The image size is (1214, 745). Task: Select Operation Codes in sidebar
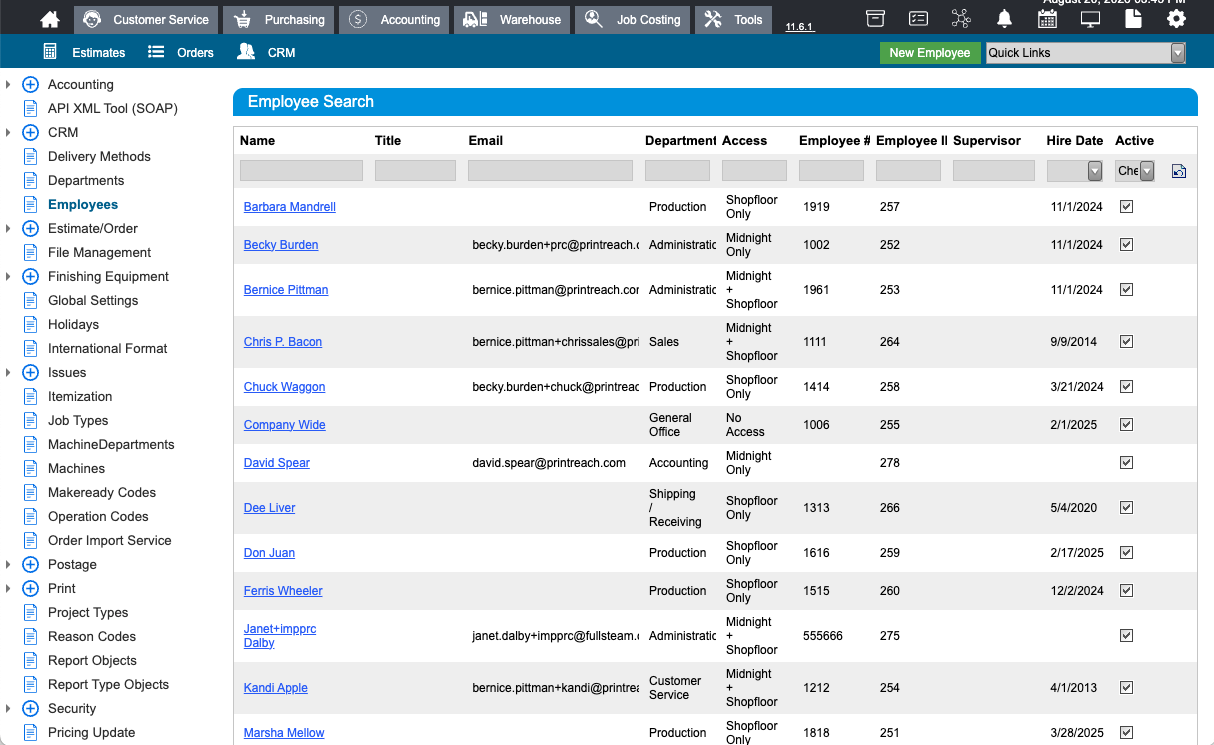[x=98, y=517]
